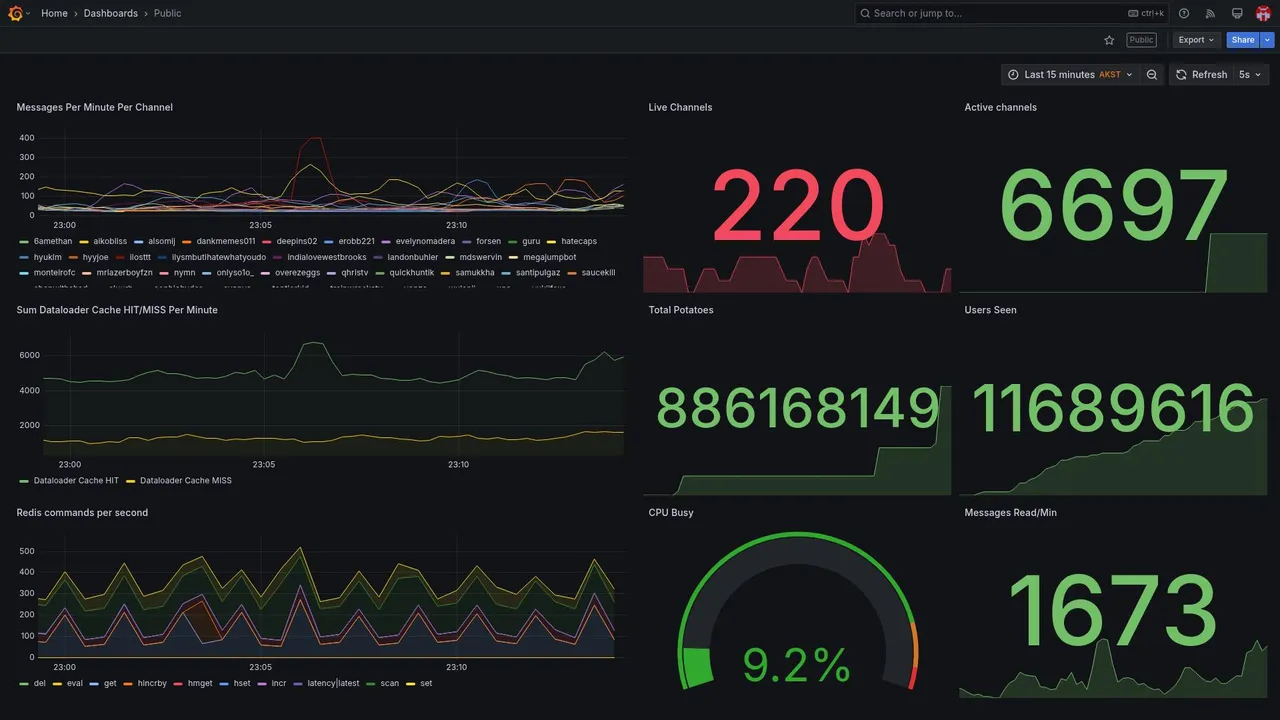Click the Messages Read/Min value 1673
This screenshot has height=720, width=1280.
[1112, 612]
